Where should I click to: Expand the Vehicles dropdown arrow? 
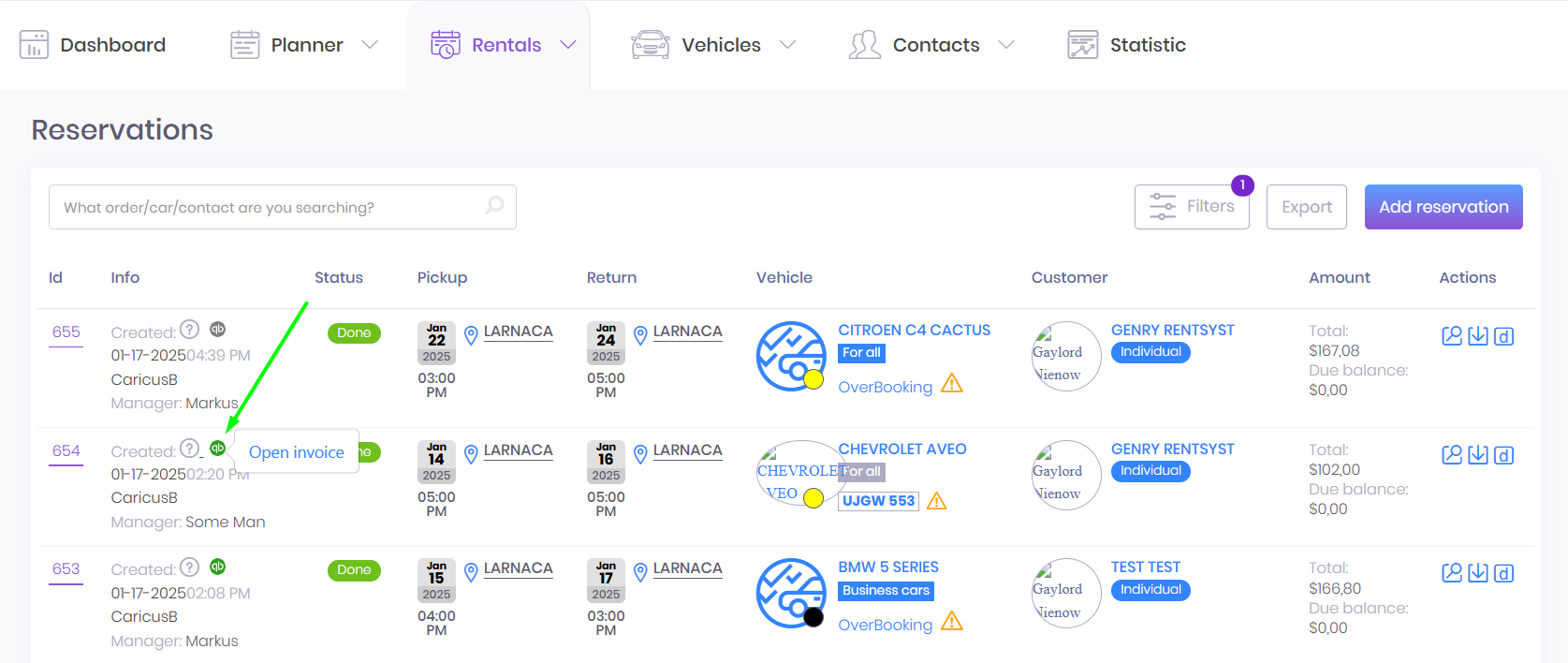(787, 45)
